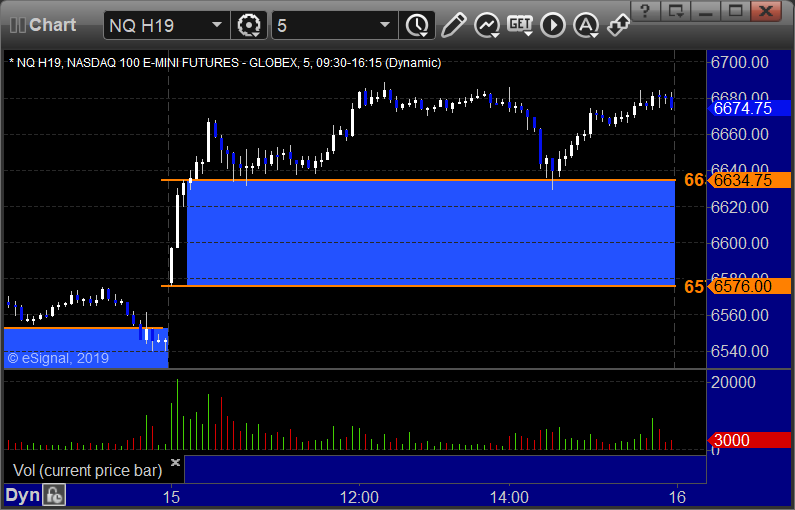This screenshot has width=795, height=510.
Task: Open the studies chart-line icon menu
Action: pos(486,25)
